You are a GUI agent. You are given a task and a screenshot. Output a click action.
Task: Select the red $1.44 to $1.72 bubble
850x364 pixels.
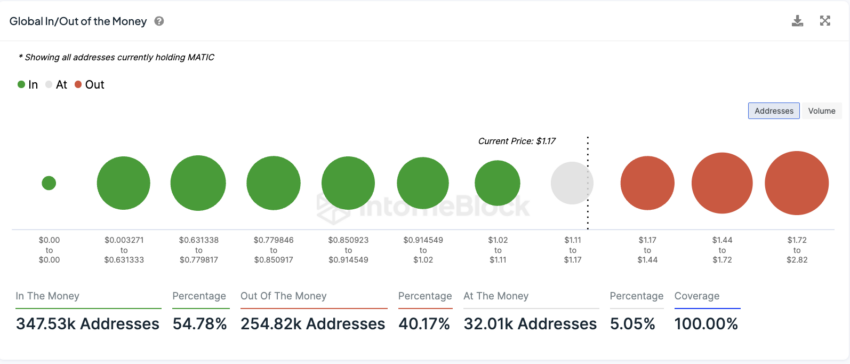tap(722, 183)
